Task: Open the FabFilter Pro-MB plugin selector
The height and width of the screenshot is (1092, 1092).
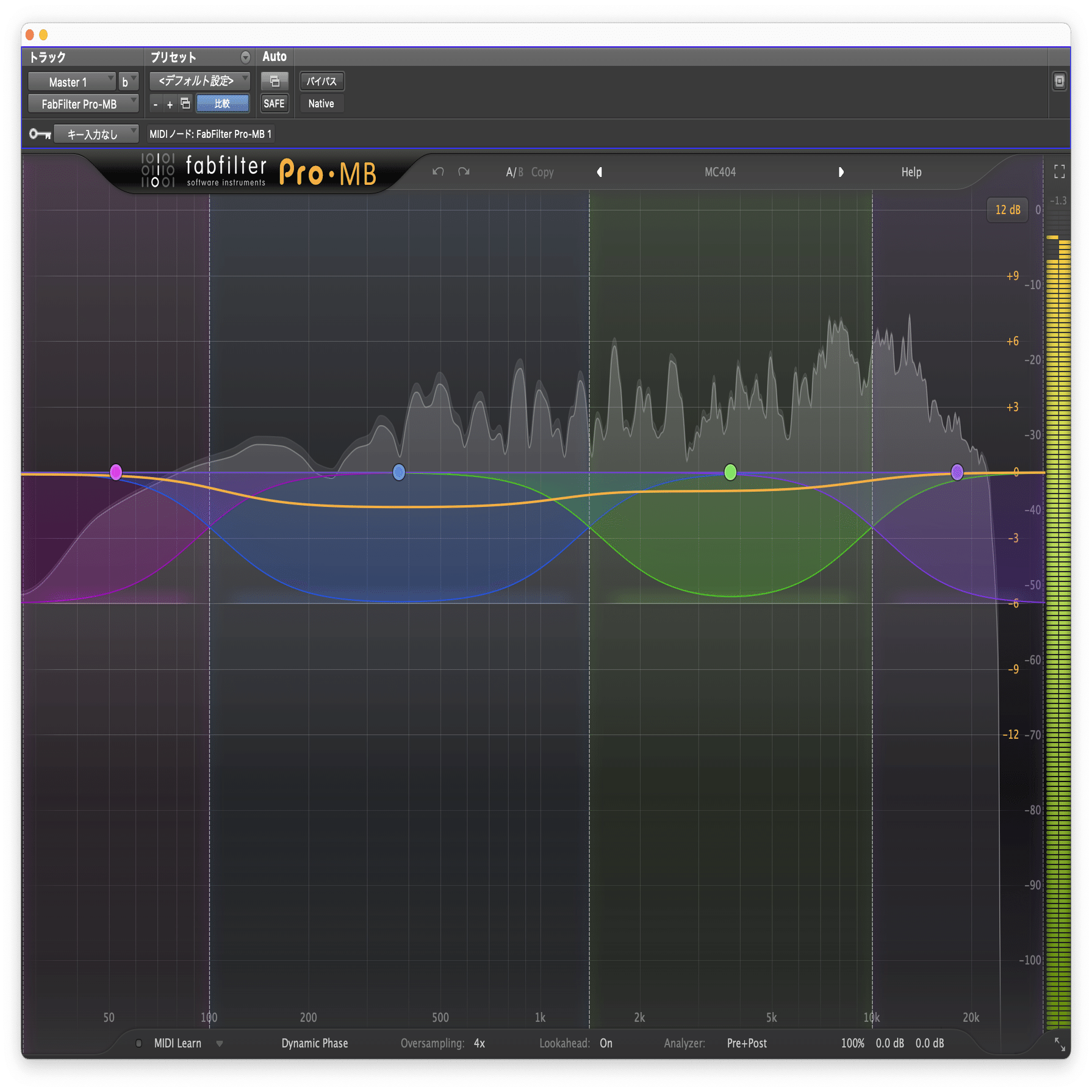Action: click(84, 104)
